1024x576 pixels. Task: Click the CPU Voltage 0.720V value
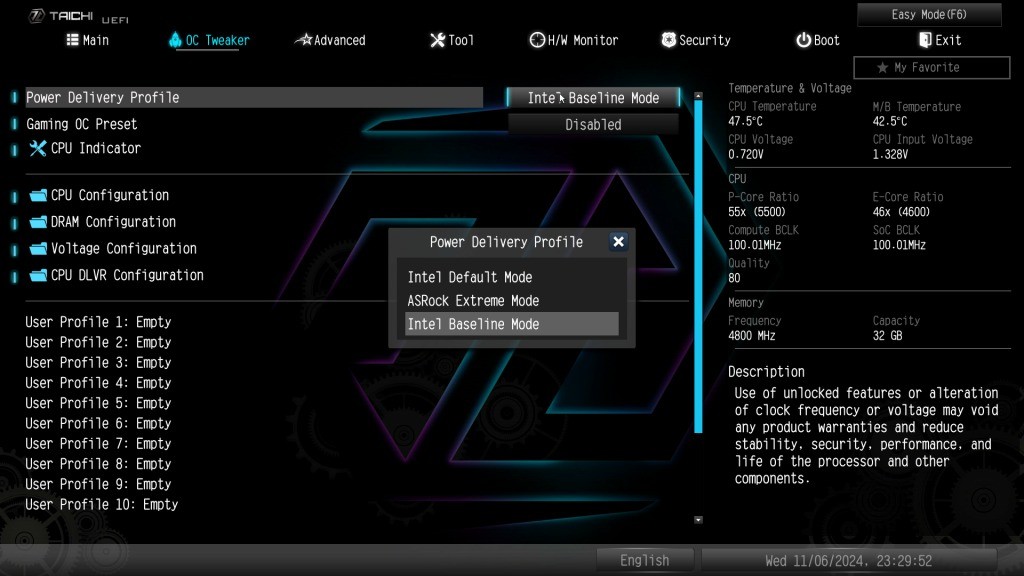pyautogui.click(x=746, y=155)
